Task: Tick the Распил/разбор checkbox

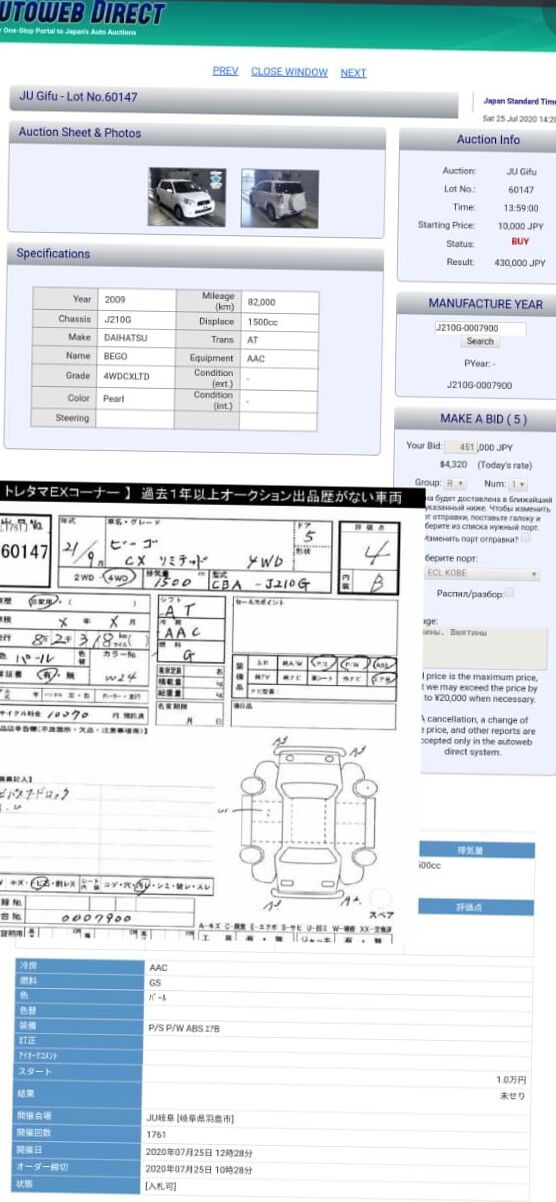Action: pyautogui.click(x=509, y=592)
